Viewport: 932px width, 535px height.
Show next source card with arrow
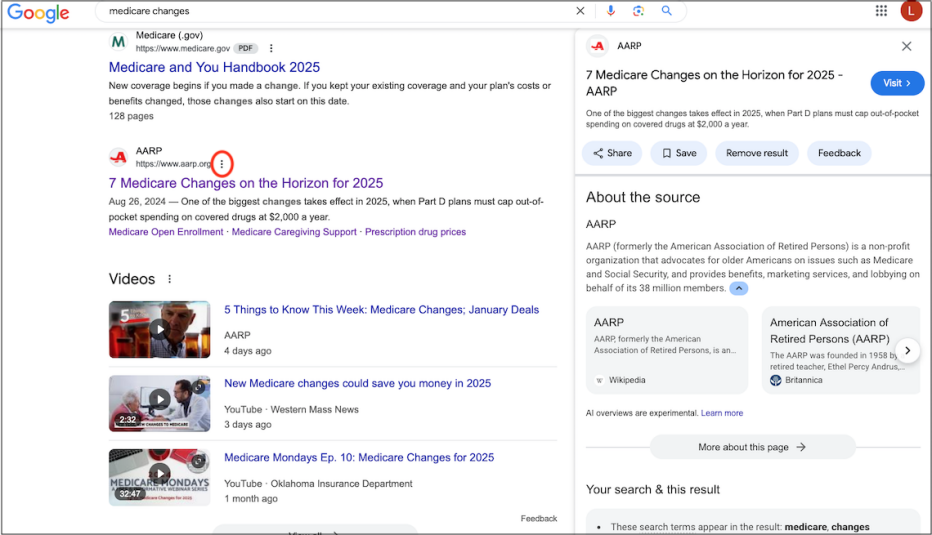pyautogui.click(x=907, y=350)
